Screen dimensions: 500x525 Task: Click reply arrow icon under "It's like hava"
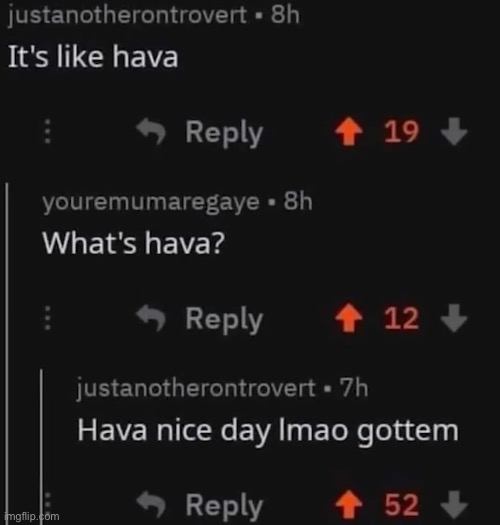pyautogui.click(x=151, y=131)
